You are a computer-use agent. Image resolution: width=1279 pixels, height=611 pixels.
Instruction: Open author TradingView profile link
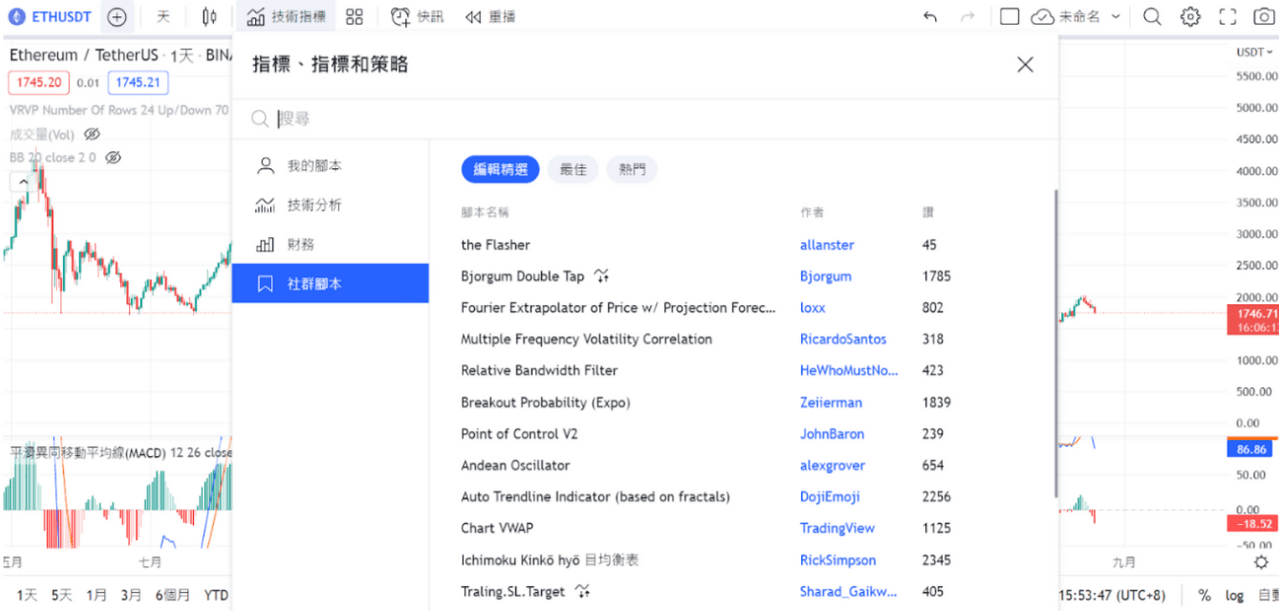(x=837, y=528)
